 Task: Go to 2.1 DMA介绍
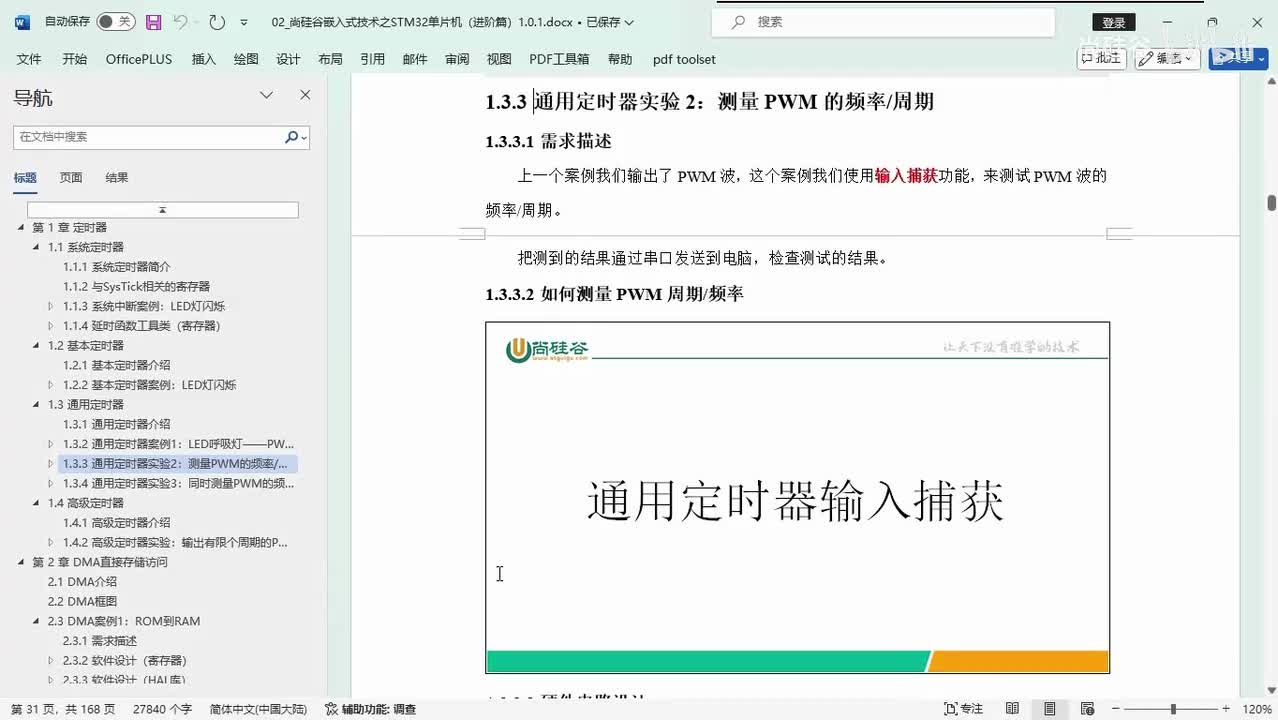(82, 582)
